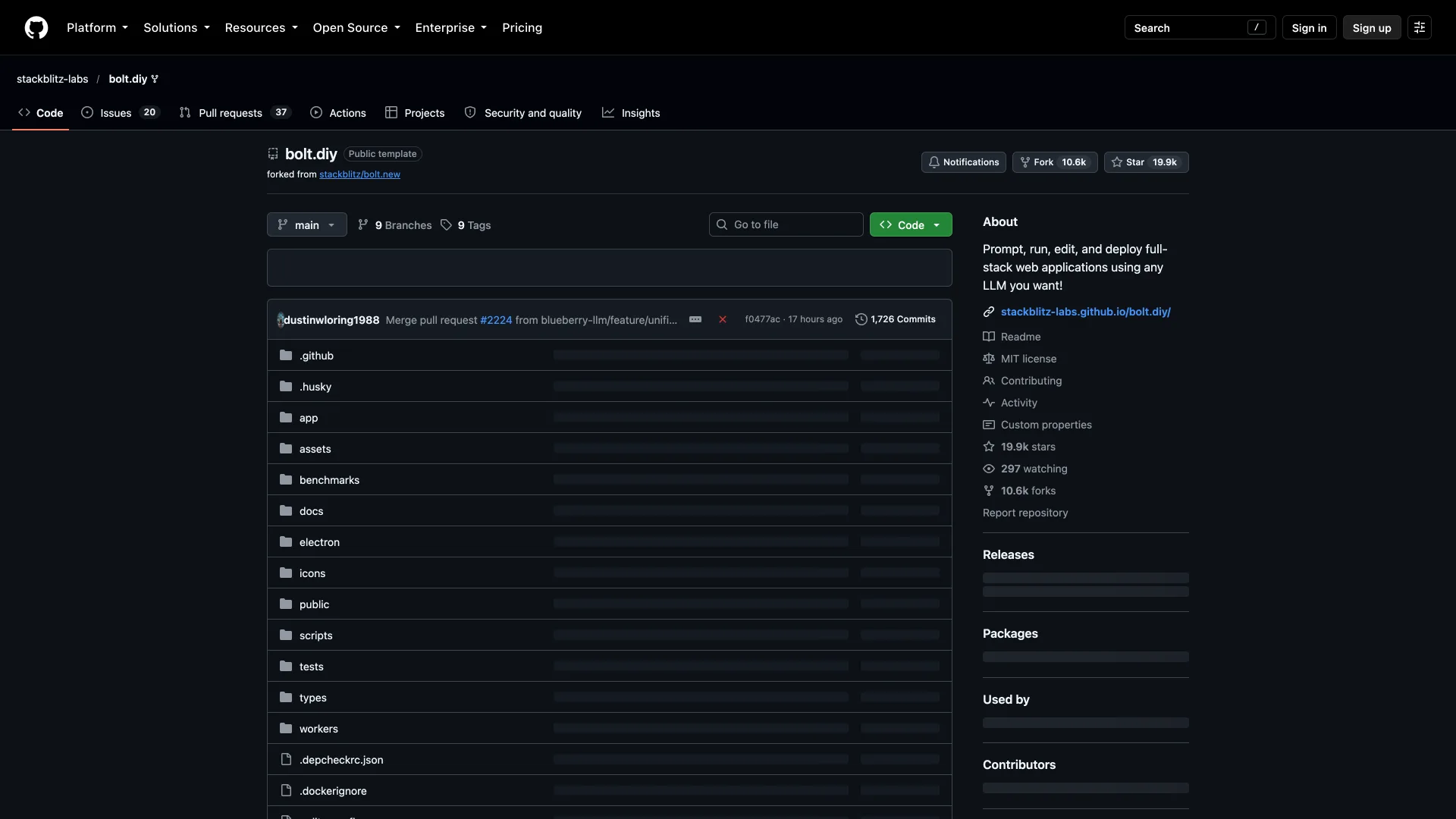Click the Sign up button
Screen dimensions: 1456x819
(1371, 28)
